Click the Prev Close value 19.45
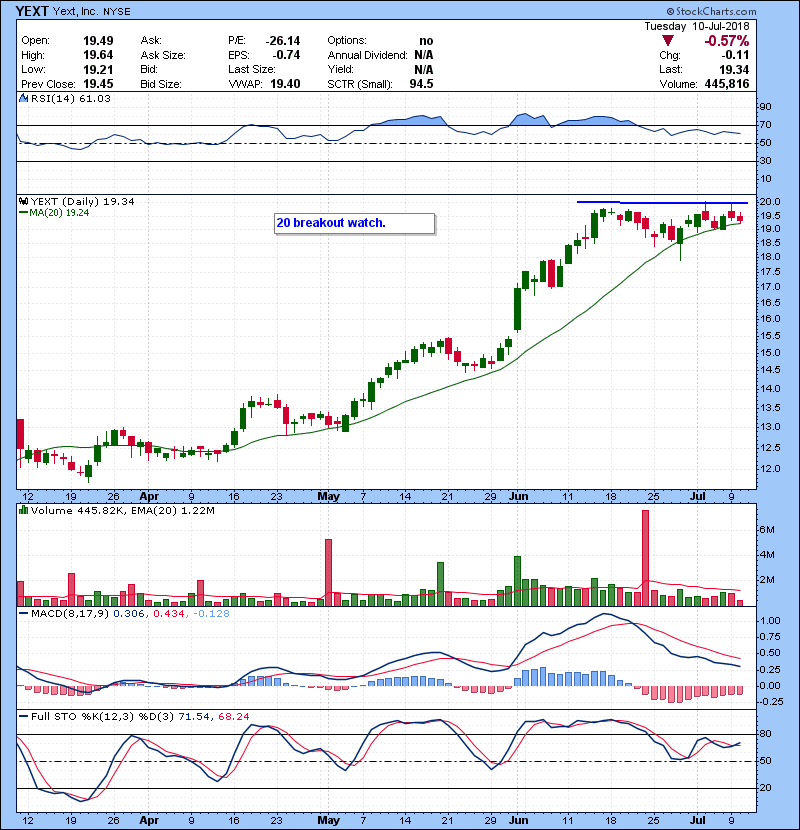The image size is (800, 830). click(98, 84)
